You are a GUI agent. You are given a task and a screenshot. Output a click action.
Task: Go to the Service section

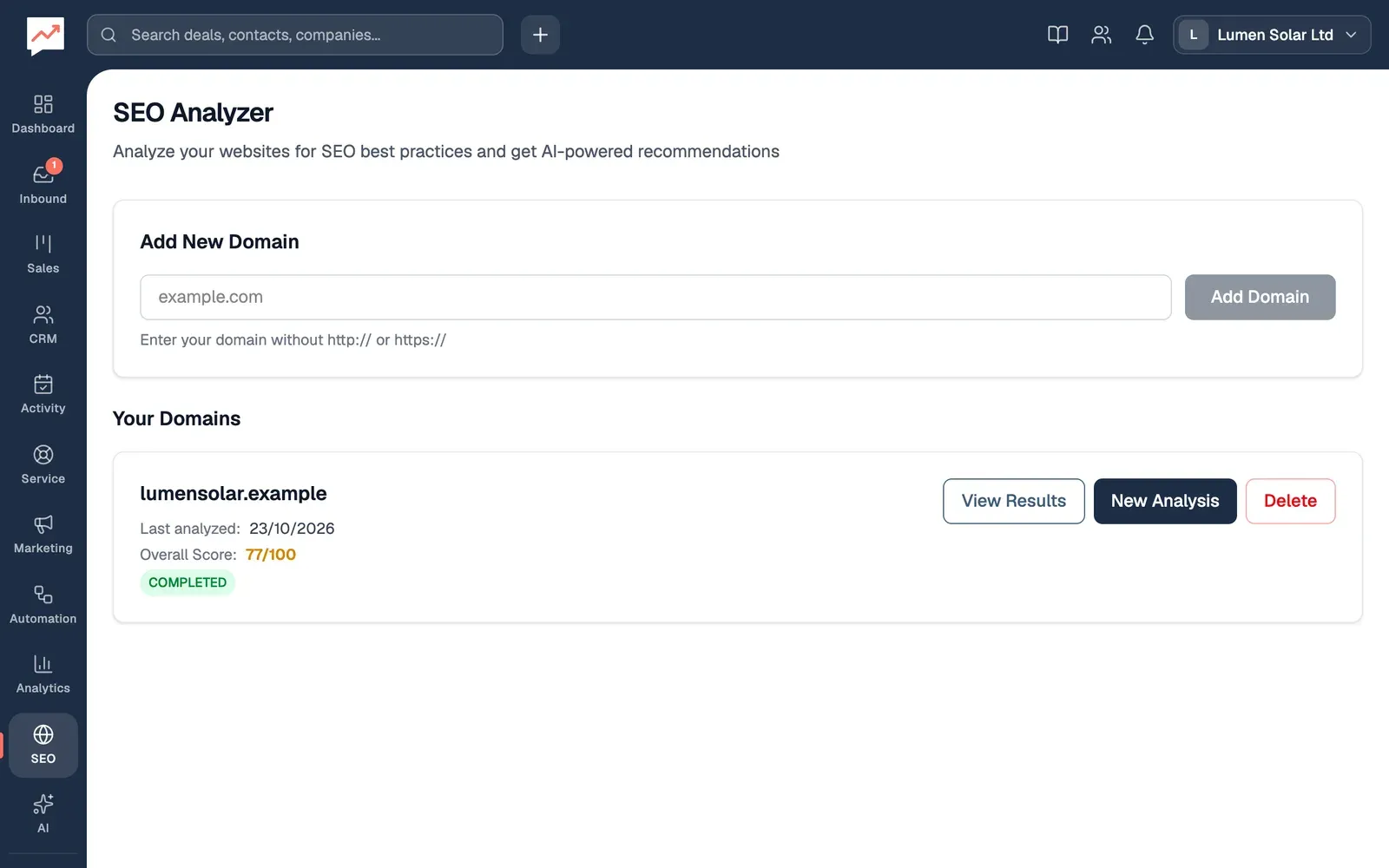43,464
